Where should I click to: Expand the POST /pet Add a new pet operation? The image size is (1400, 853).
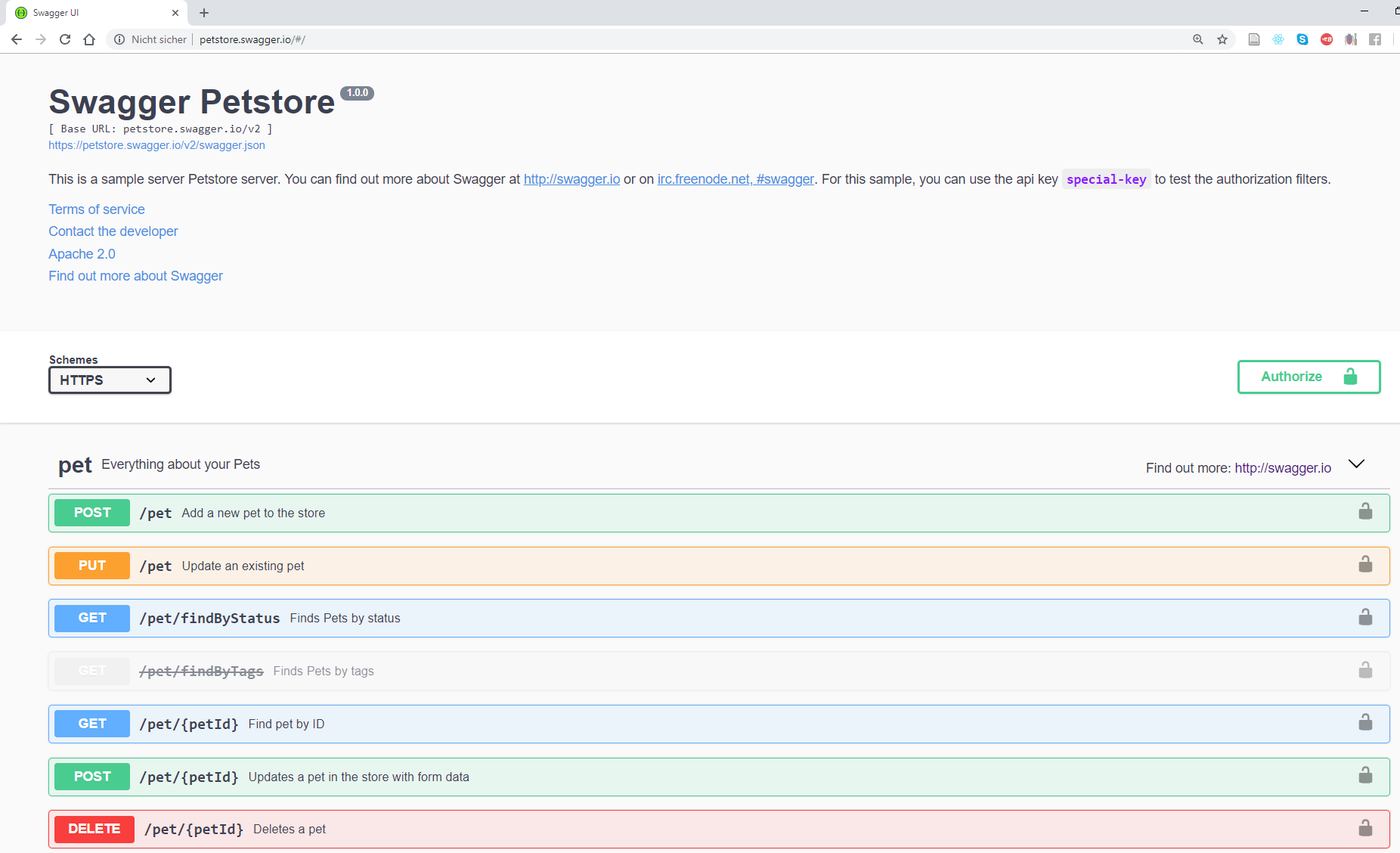[719, 513]
